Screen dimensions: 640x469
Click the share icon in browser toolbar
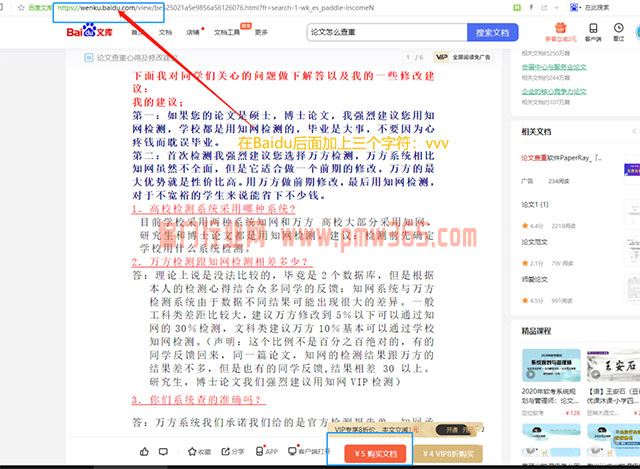coord(544,7)
